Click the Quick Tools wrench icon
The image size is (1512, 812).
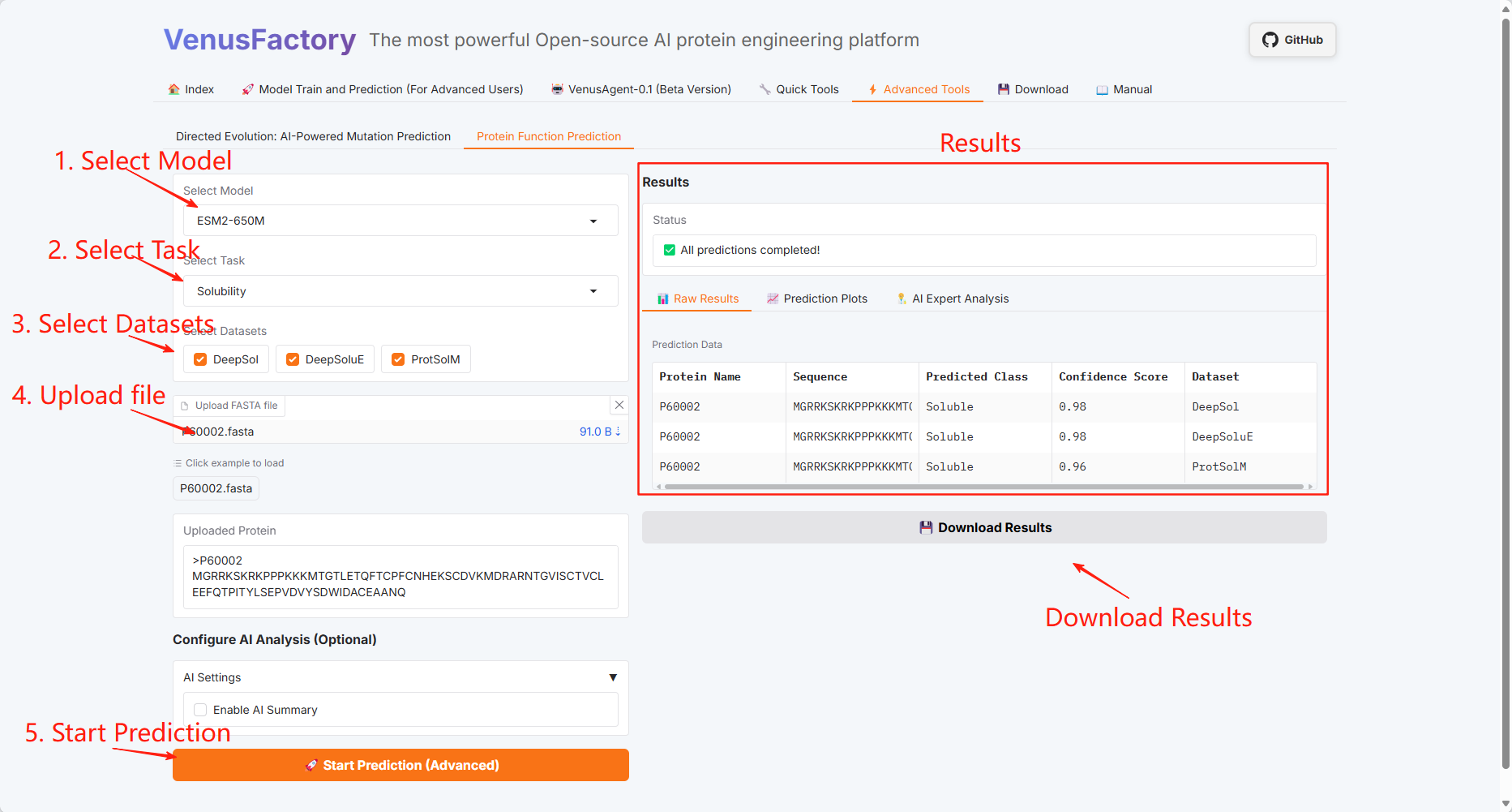tap(765, 89)
